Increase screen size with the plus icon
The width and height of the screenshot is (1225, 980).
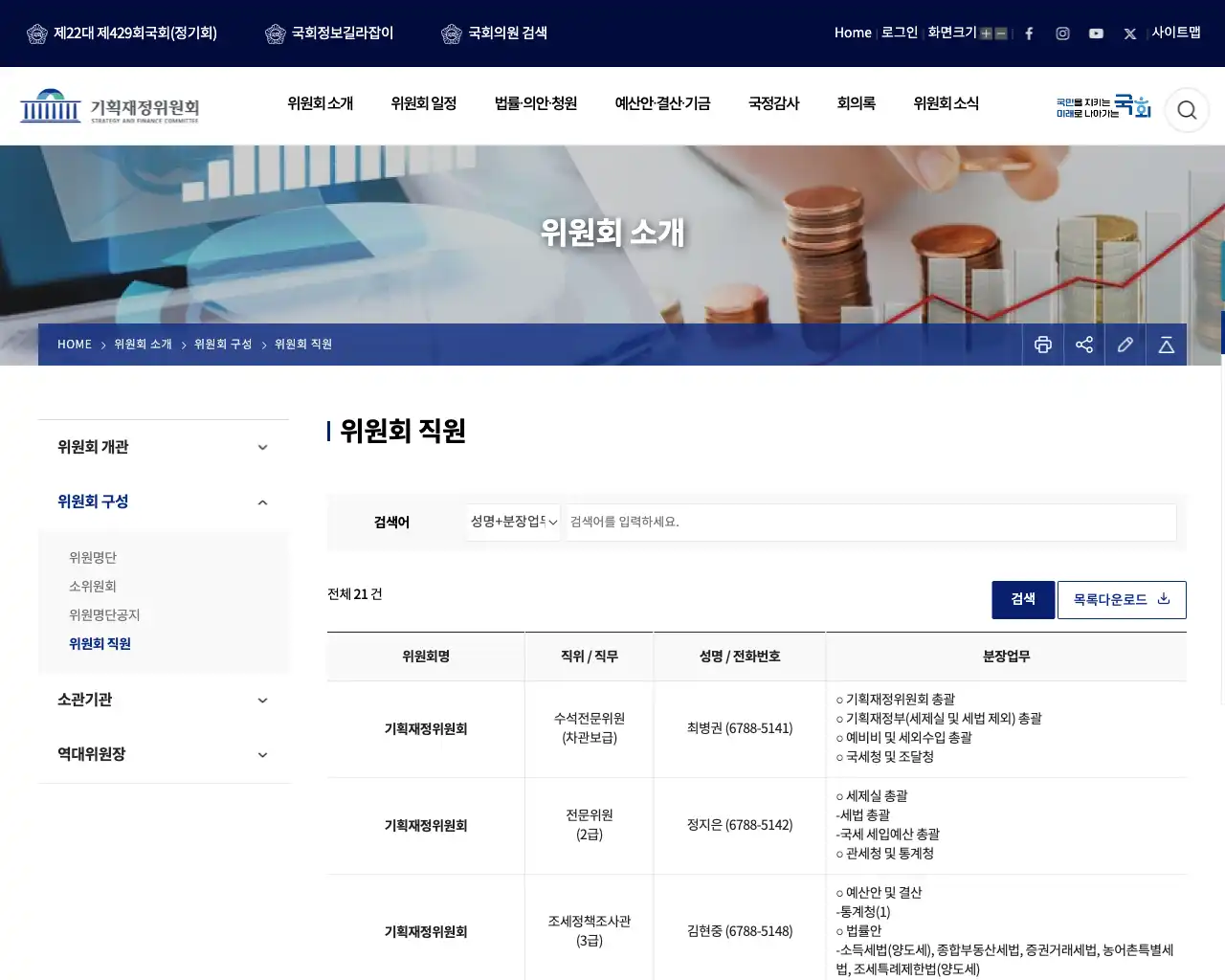(x=986, y=33)
